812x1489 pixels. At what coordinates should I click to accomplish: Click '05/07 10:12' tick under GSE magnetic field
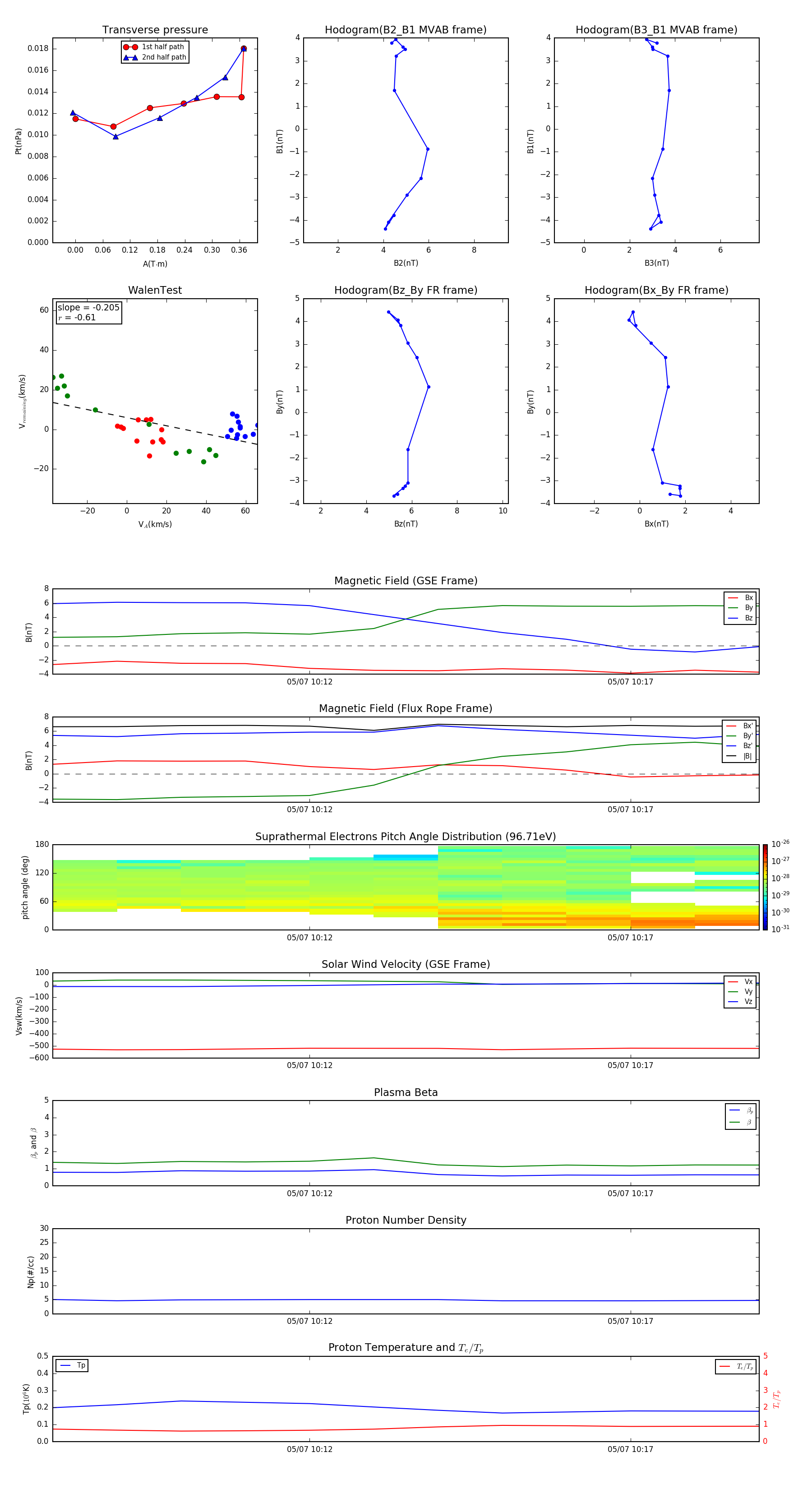(x=310, y=682)
